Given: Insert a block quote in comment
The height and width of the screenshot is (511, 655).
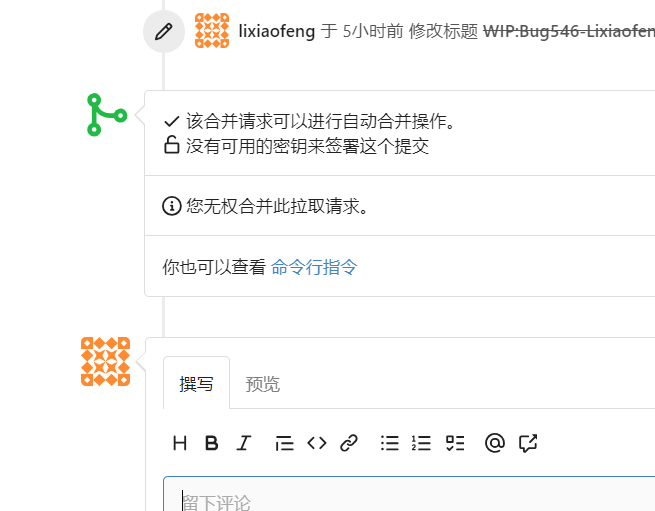Looking at the screenshot, I should (284, 443).
